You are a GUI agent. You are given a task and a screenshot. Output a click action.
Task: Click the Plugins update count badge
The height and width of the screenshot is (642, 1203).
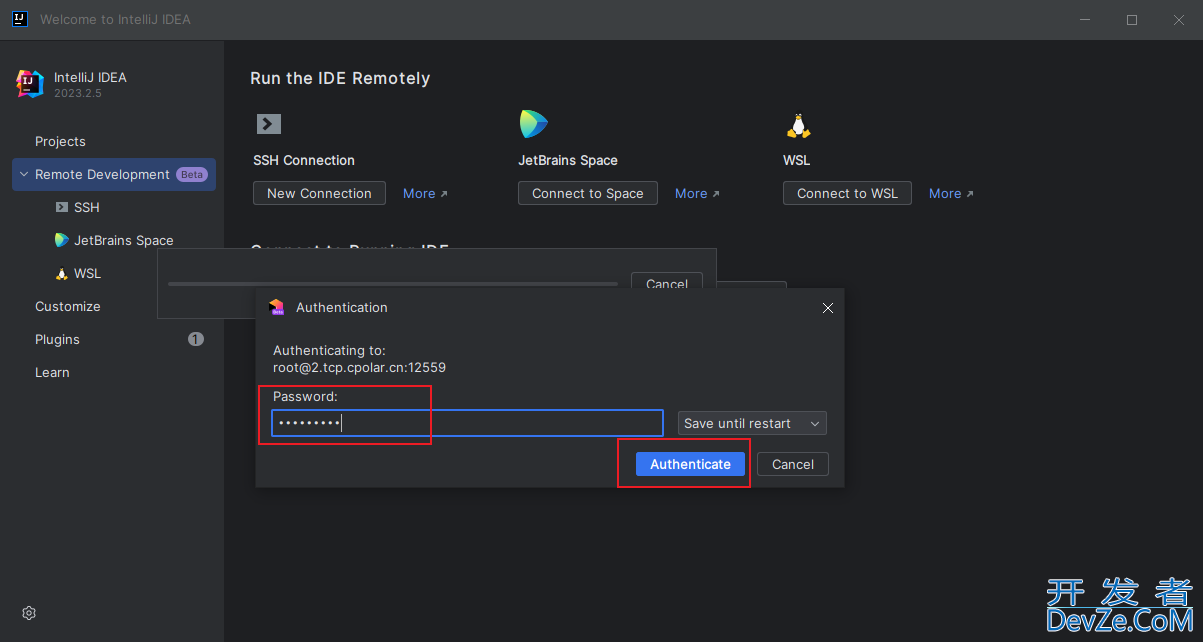[196, 339]
